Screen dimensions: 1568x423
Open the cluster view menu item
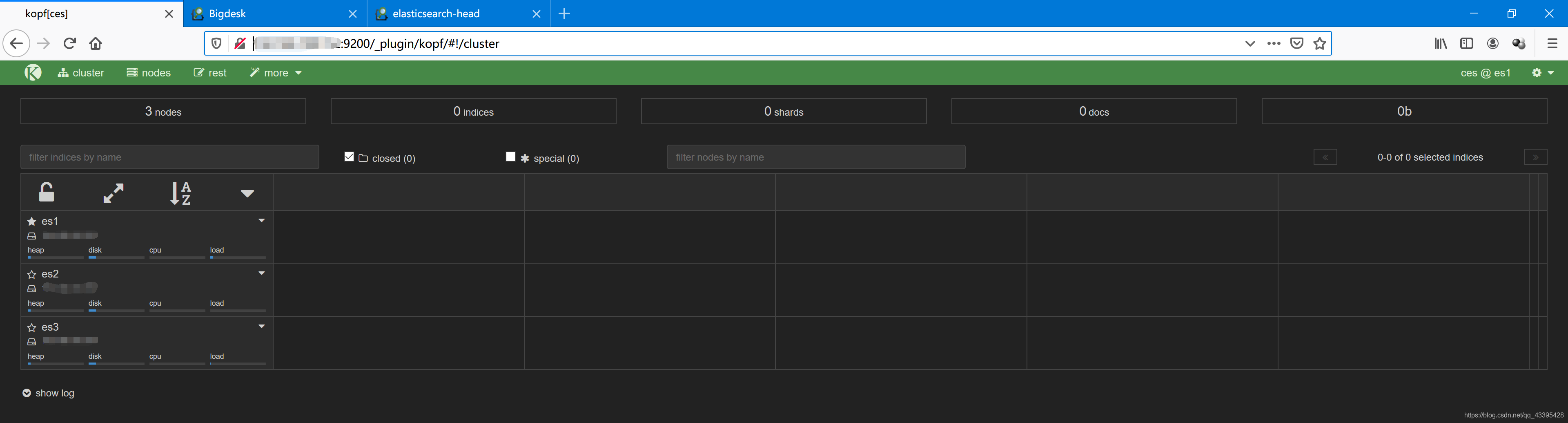tap(81, 72)
